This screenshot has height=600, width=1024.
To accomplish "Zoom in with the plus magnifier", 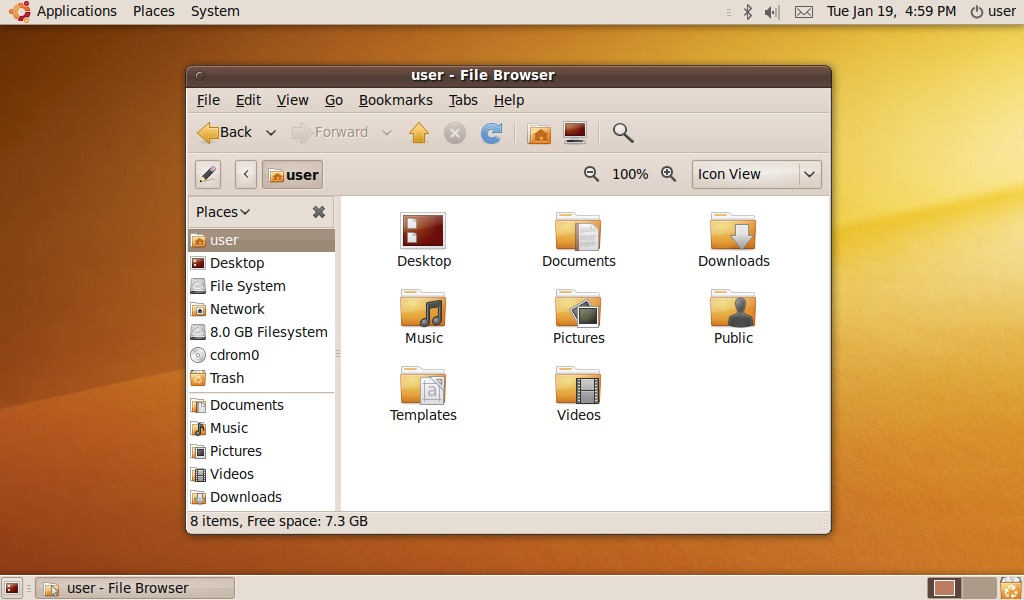I will (668, 174).
